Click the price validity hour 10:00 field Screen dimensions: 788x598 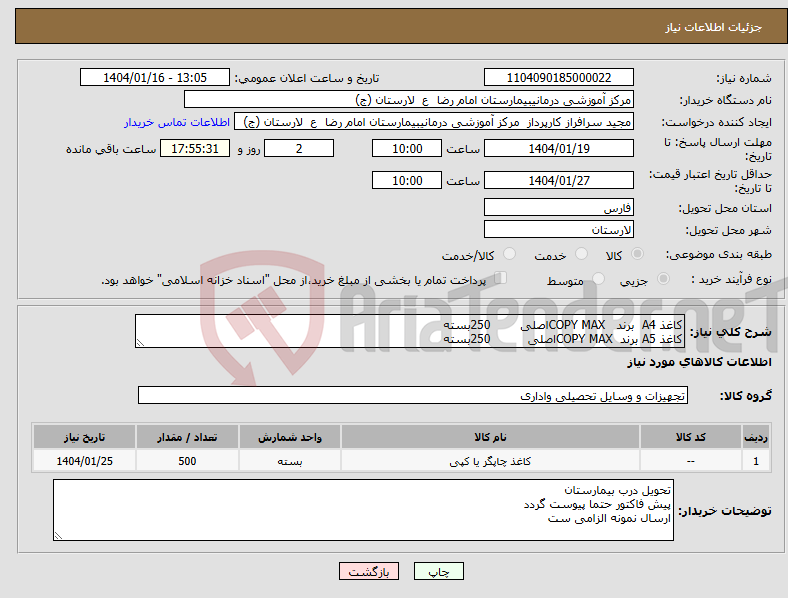[x=407, y=180]
